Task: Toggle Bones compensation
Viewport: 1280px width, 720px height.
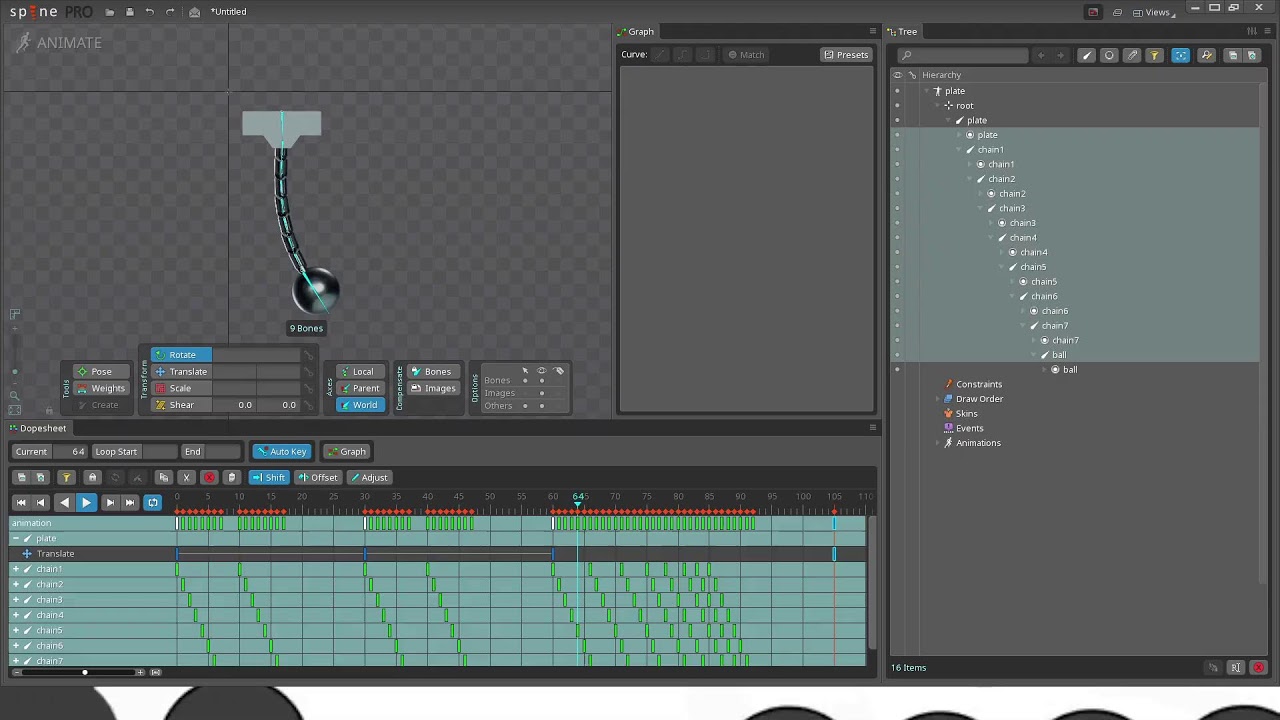Action: click(432, 372)
